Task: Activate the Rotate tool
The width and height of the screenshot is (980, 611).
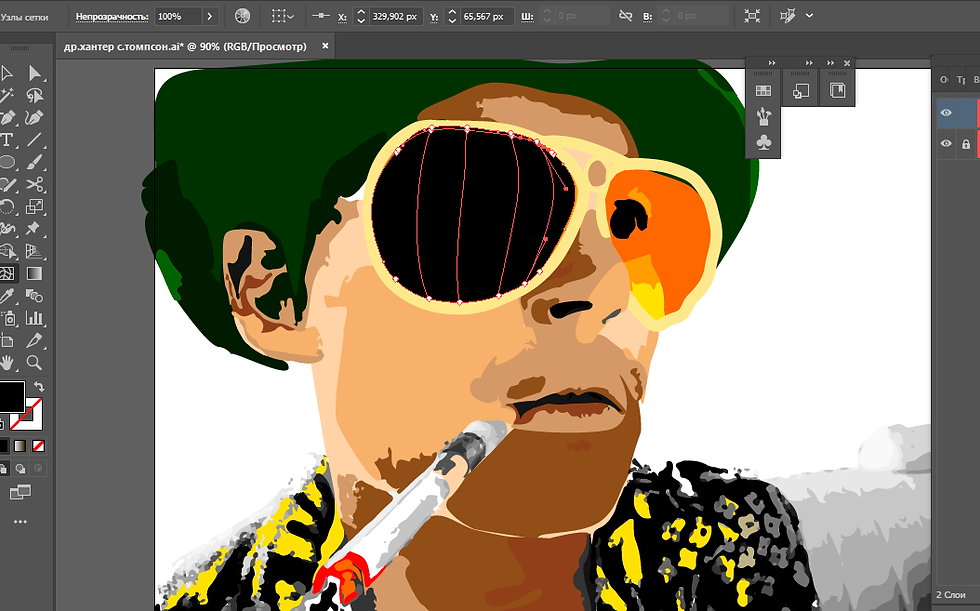Action: point(6,207)
